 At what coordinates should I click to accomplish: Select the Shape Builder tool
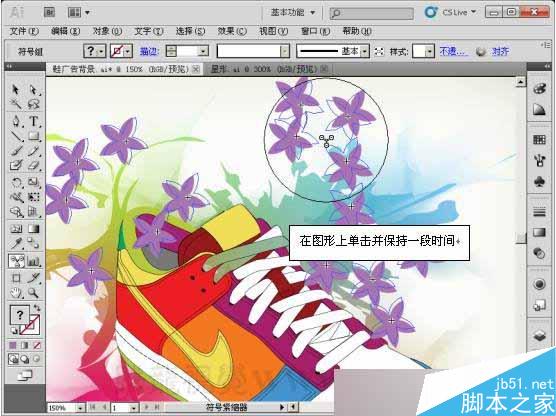[x=16, y=212]
